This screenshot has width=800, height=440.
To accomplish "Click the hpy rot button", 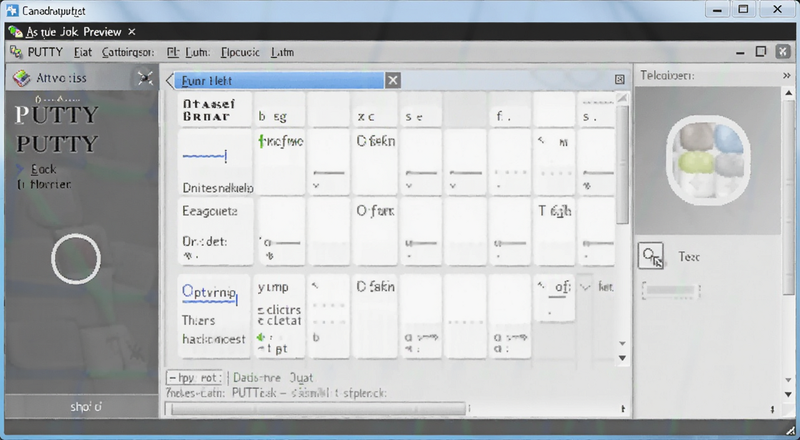I will click(194, 378).
